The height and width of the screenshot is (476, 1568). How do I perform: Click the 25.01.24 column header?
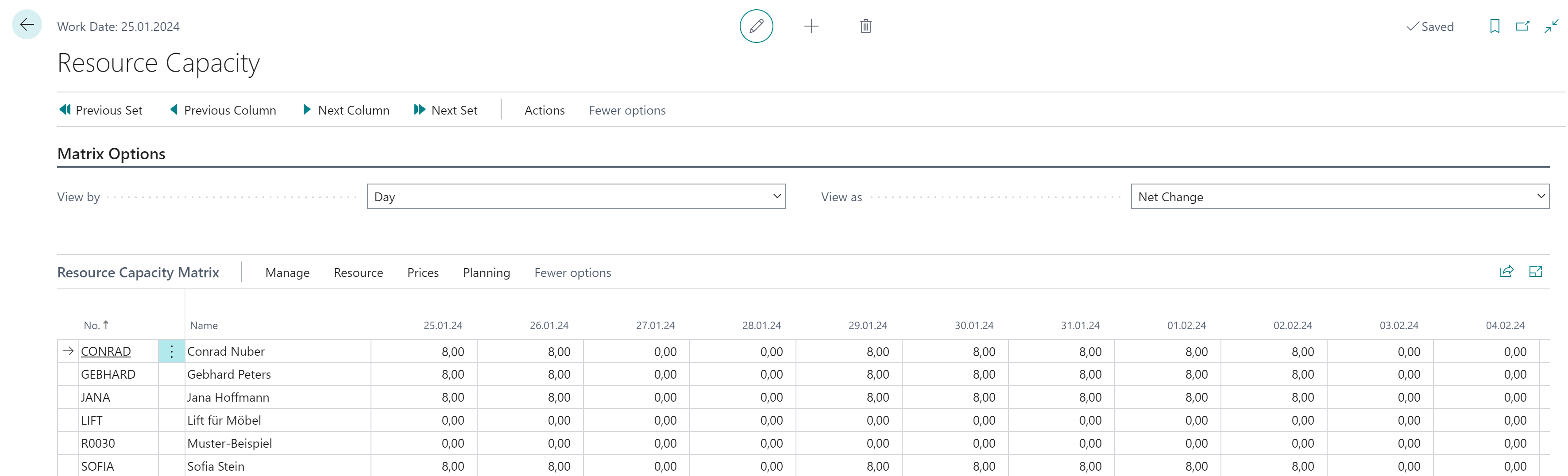click(x=443, y=325)
